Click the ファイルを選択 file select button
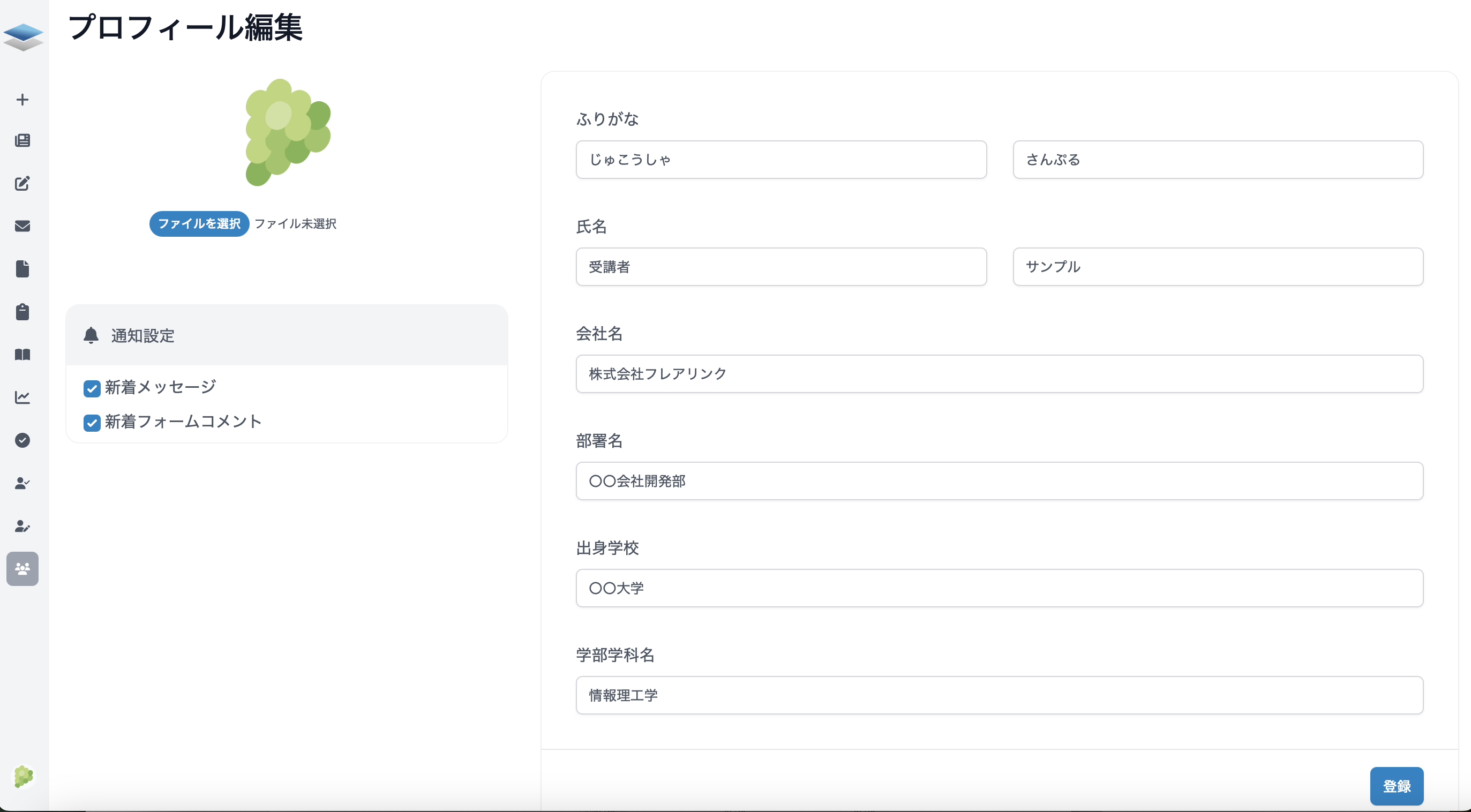Image resolution: width=1471 pixels, height=812 pixels. (199, 224)
